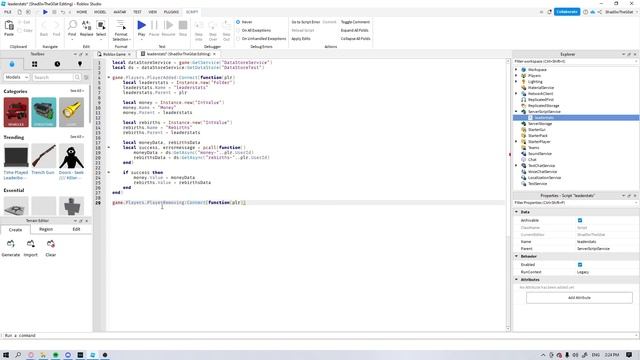Select StarterGui in Explorer
This screenshot has width=640, height=360.
(537, 130)
